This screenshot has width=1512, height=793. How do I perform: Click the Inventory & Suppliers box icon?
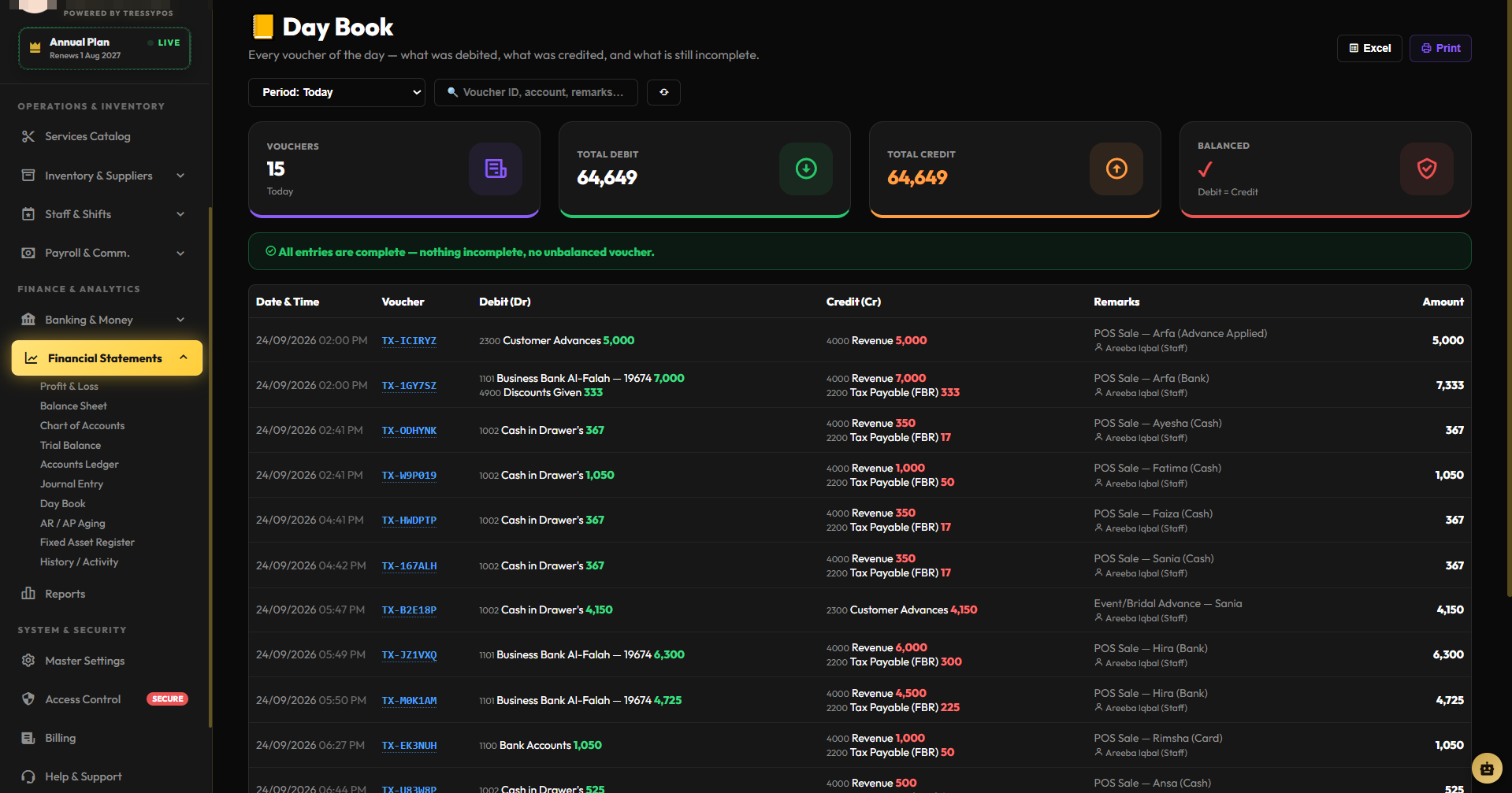[28, 176]
